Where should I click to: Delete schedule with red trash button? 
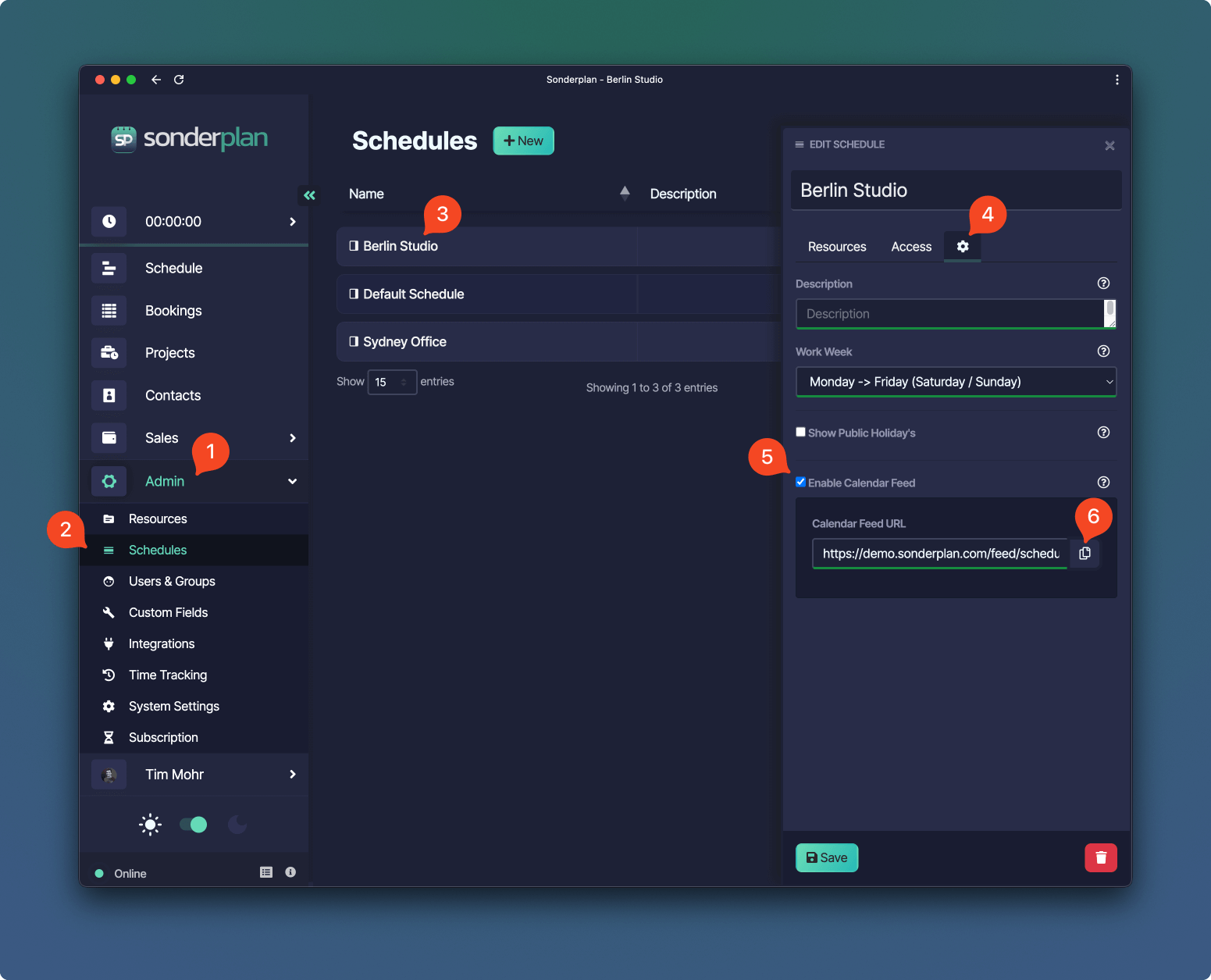pos(1101,857)
